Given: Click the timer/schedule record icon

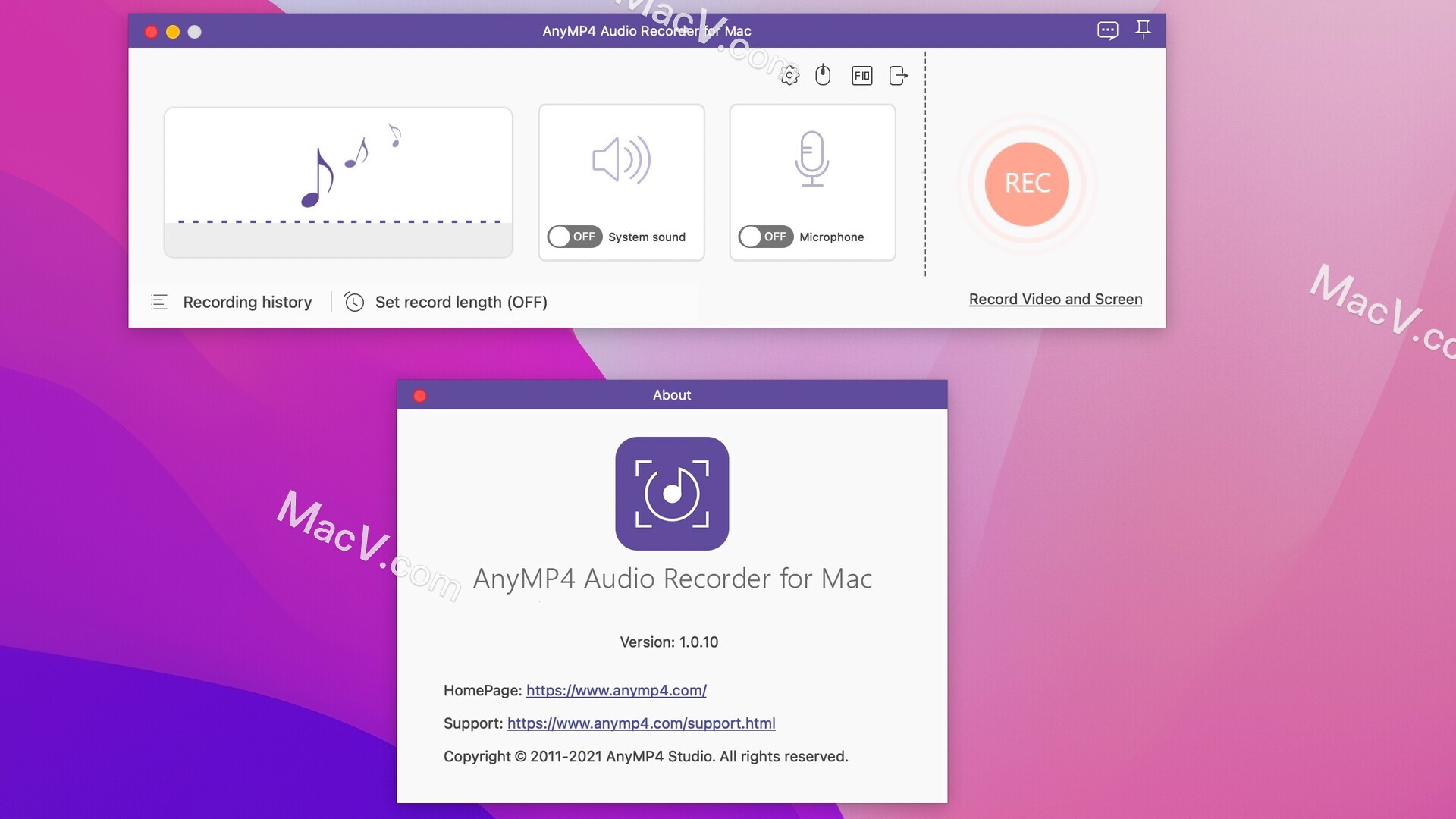Looking at the screenshot, I should tap(354, 302).
